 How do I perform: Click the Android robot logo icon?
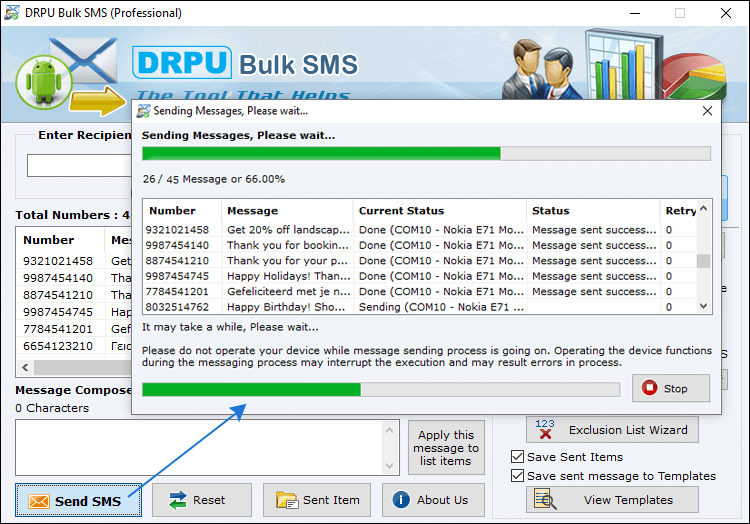pyautogui.click(x=44, y=82)
